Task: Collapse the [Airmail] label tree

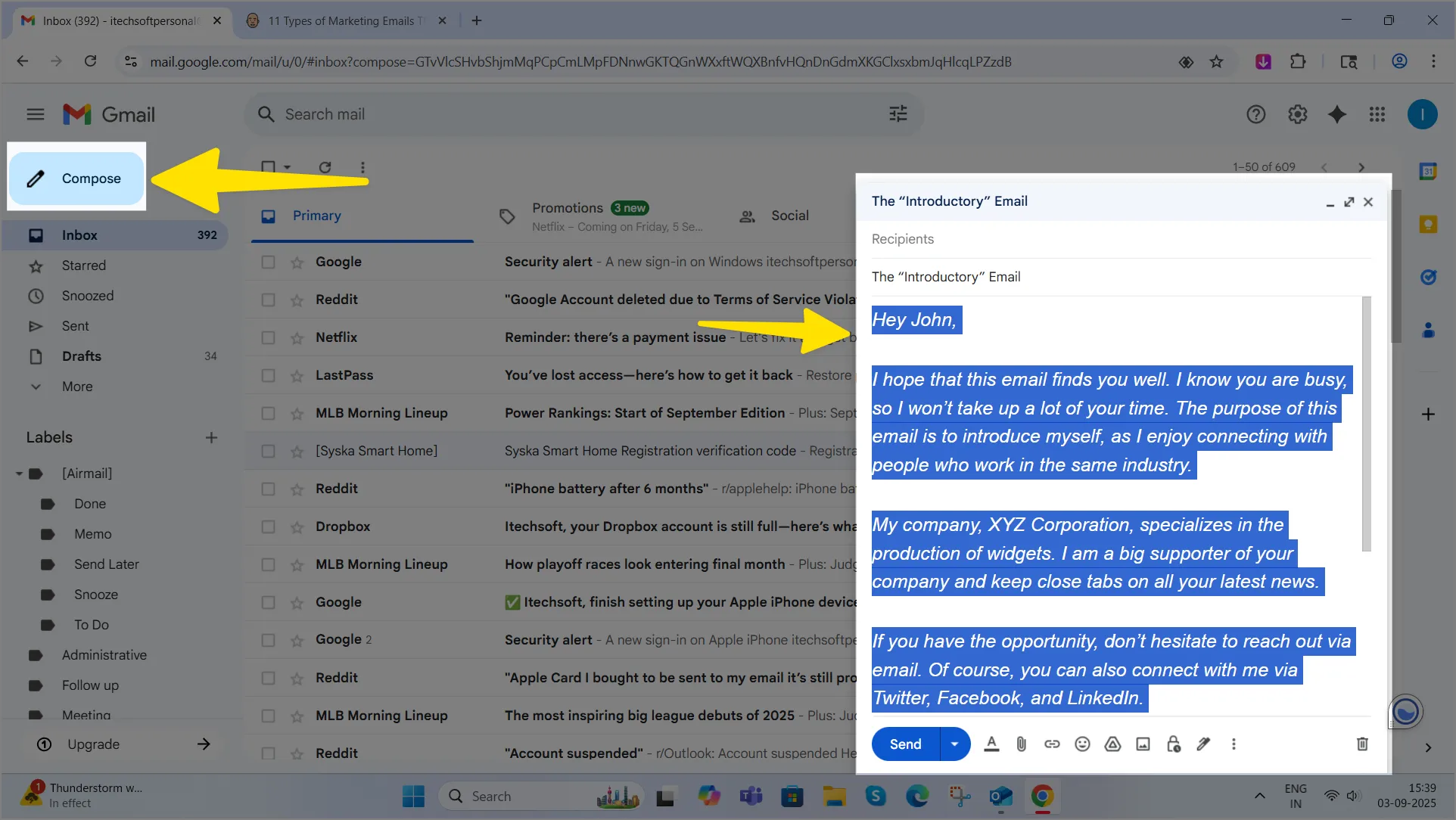Action: (19, 474)
